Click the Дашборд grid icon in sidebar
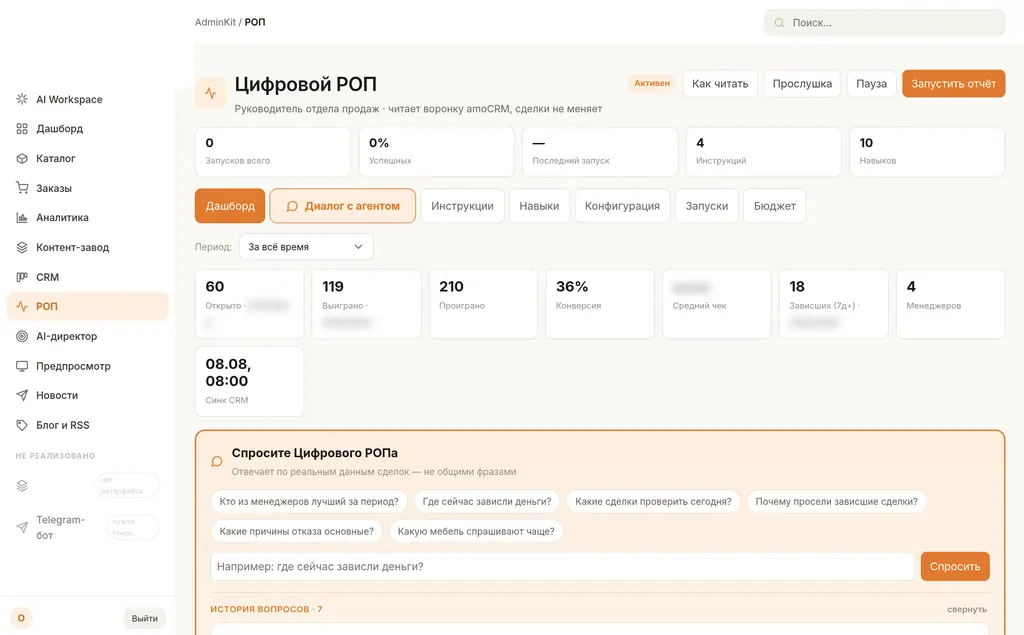Viewport: 1024px width, 635px height. (x=22, y=129)
